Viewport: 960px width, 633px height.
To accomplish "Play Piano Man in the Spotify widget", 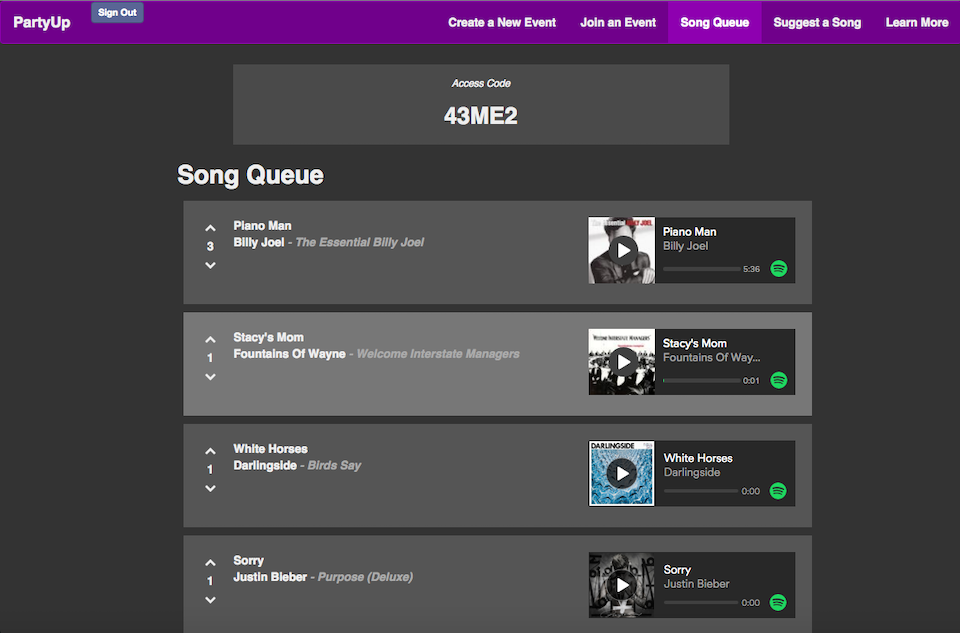I will click(623, 250).
